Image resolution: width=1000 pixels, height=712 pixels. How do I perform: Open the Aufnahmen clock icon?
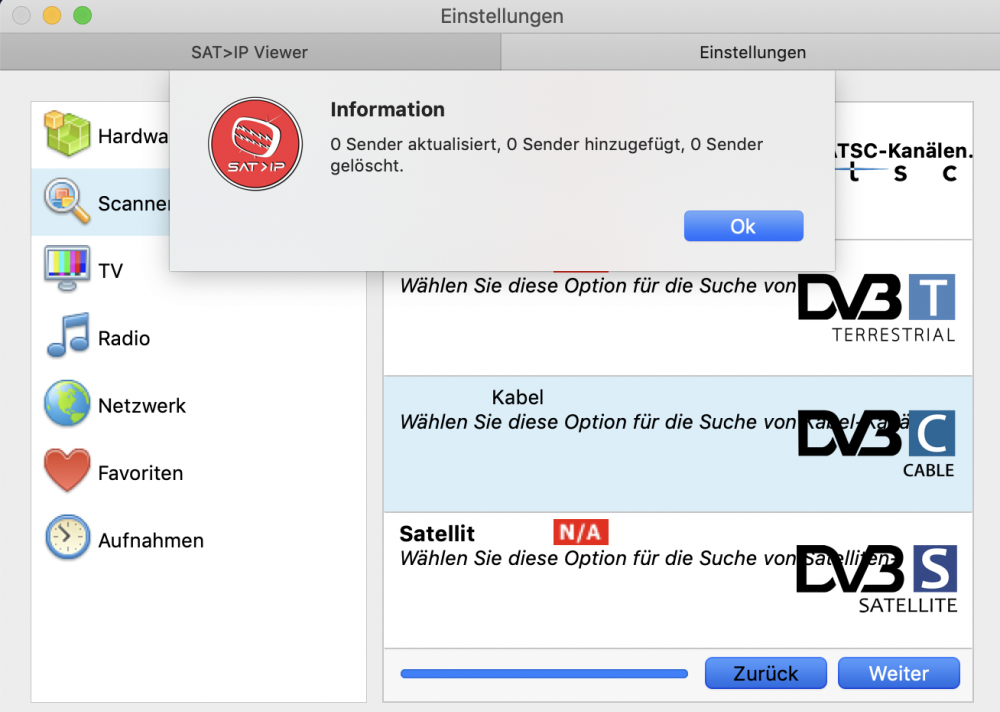67,538
